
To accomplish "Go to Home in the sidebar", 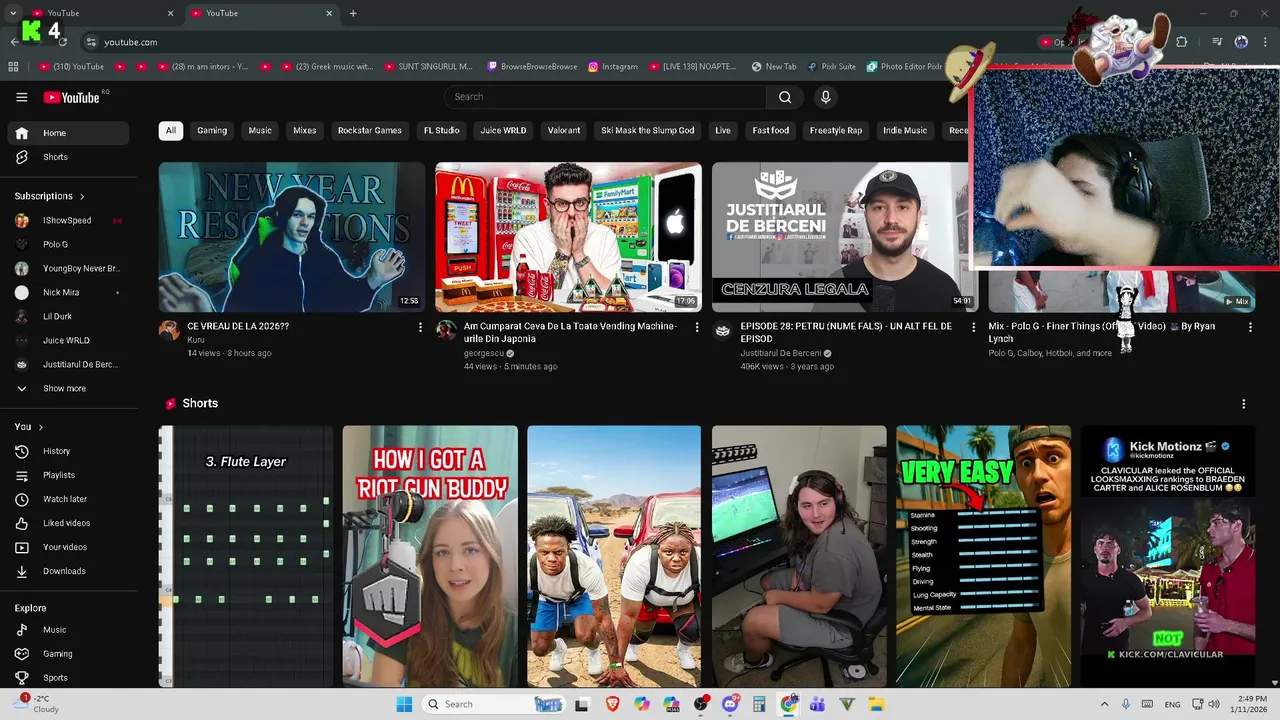I will coord(68,133).
